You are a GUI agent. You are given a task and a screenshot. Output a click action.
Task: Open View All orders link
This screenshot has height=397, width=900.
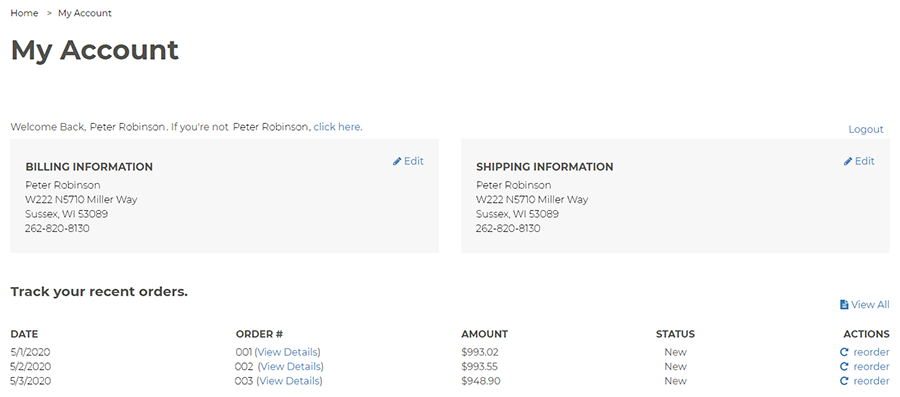(x=870, y=305)
